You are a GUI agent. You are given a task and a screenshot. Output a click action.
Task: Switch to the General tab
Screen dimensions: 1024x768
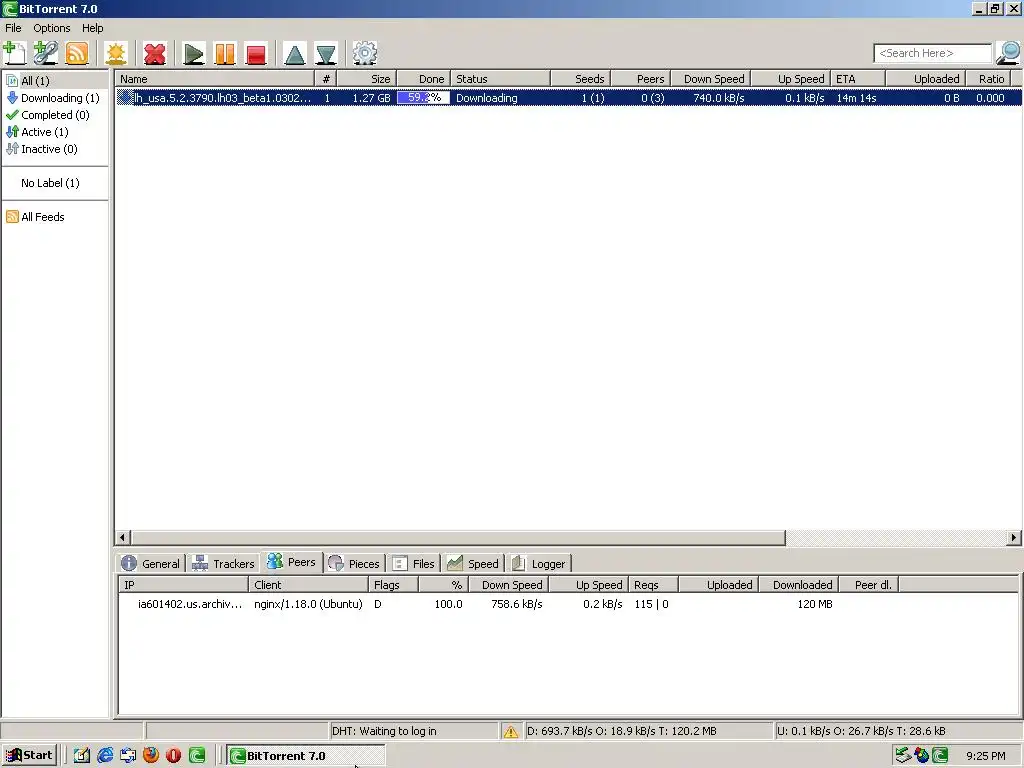(151, 564)
